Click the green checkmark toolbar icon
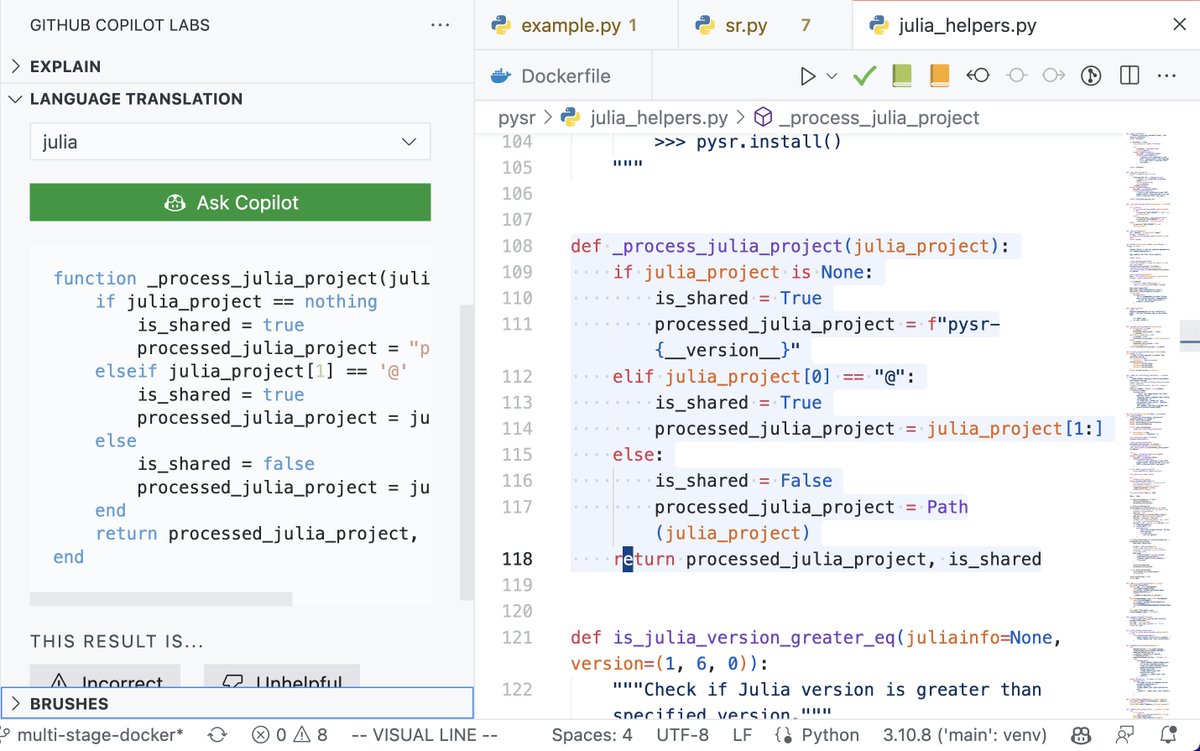This screenshot has width=1200, height=751. click(865, 76)
